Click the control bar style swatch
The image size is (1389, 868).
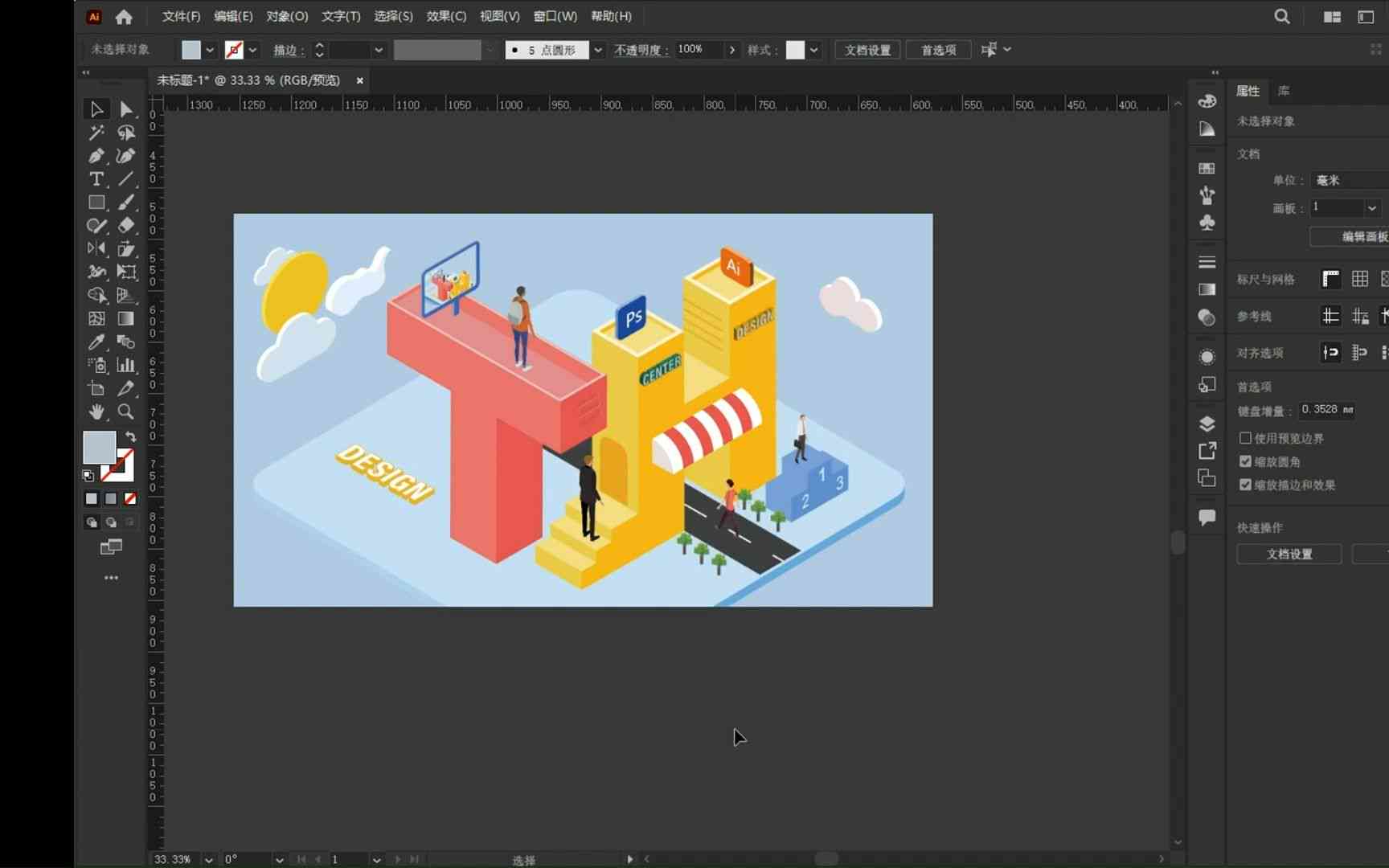pyautogui.click(x=795, y=50)
